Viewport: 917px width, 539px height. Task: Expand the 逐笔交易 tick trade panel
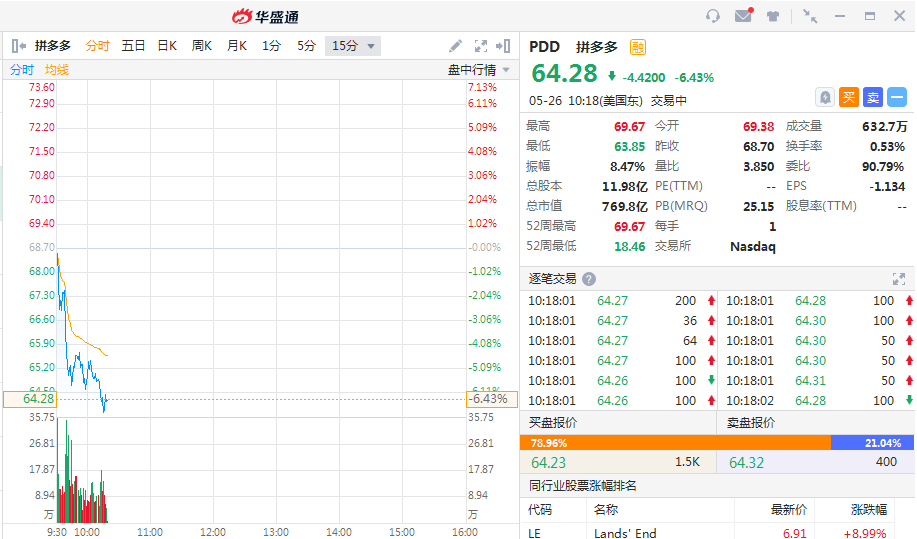click(x=898, y=279)
